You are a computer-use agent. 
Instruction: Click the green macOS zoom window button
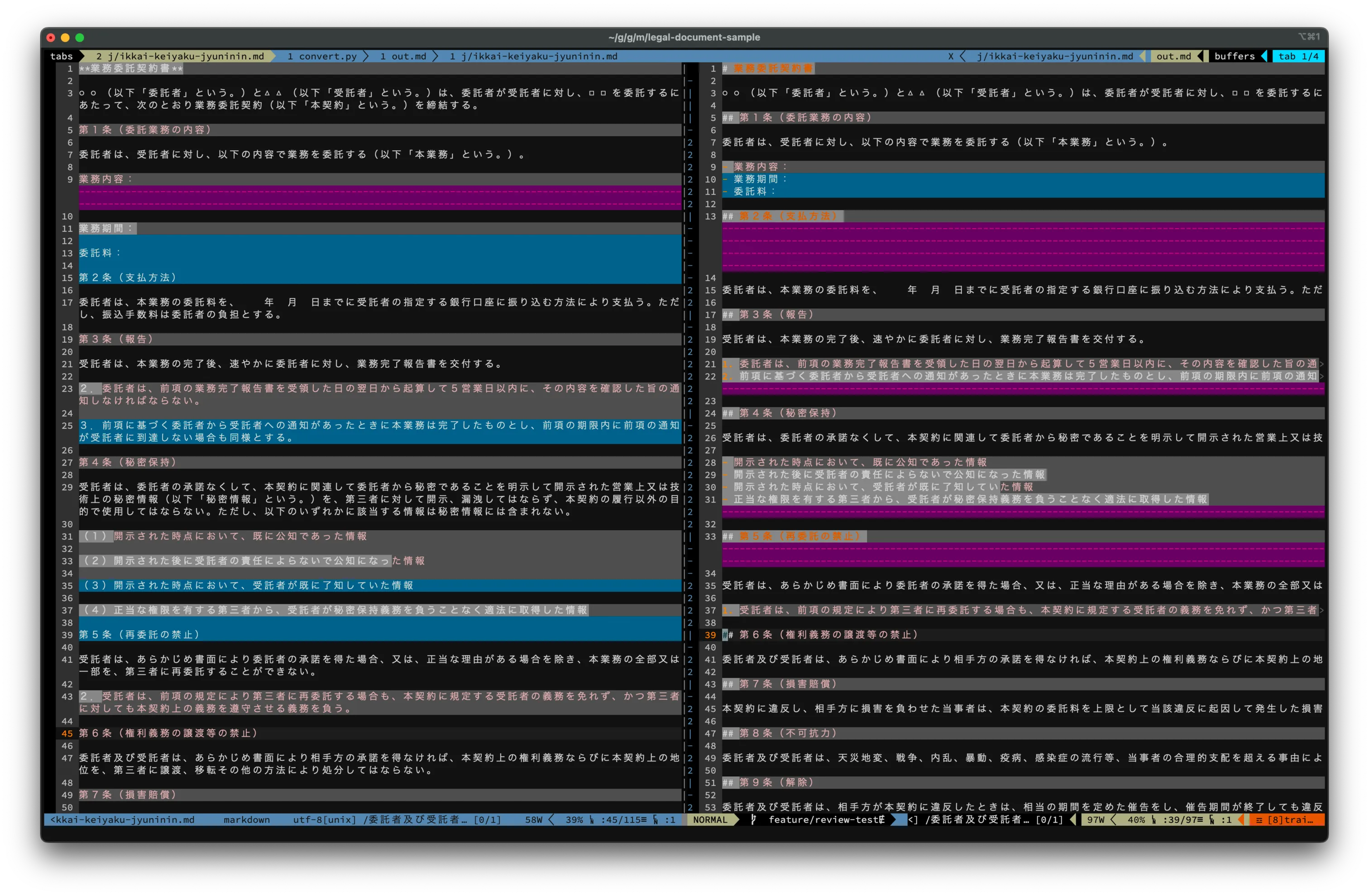pyautogui.click(x=80, y=38)
